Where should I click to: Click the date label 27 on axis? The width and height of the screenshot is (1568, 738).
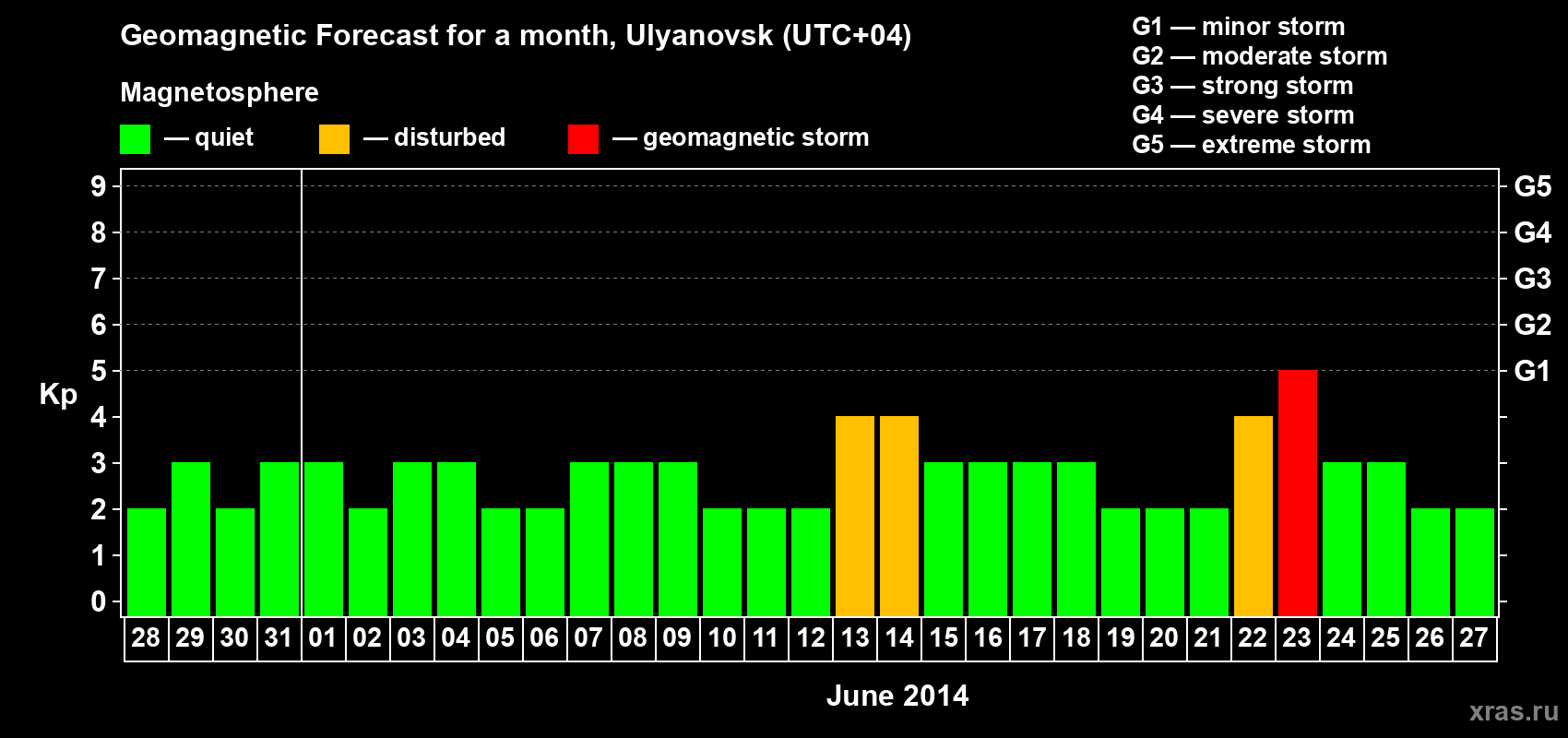(1474, 637)
